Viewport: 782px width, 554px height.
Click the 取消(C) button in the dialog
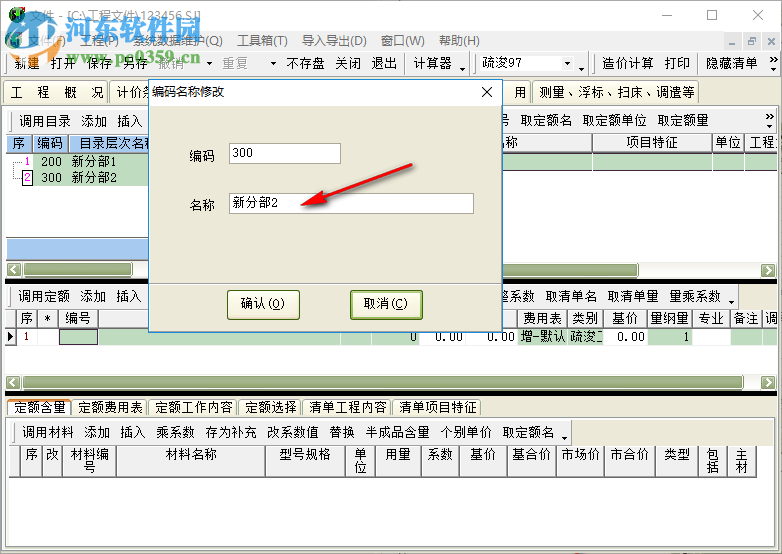click(x=386, y=305)
